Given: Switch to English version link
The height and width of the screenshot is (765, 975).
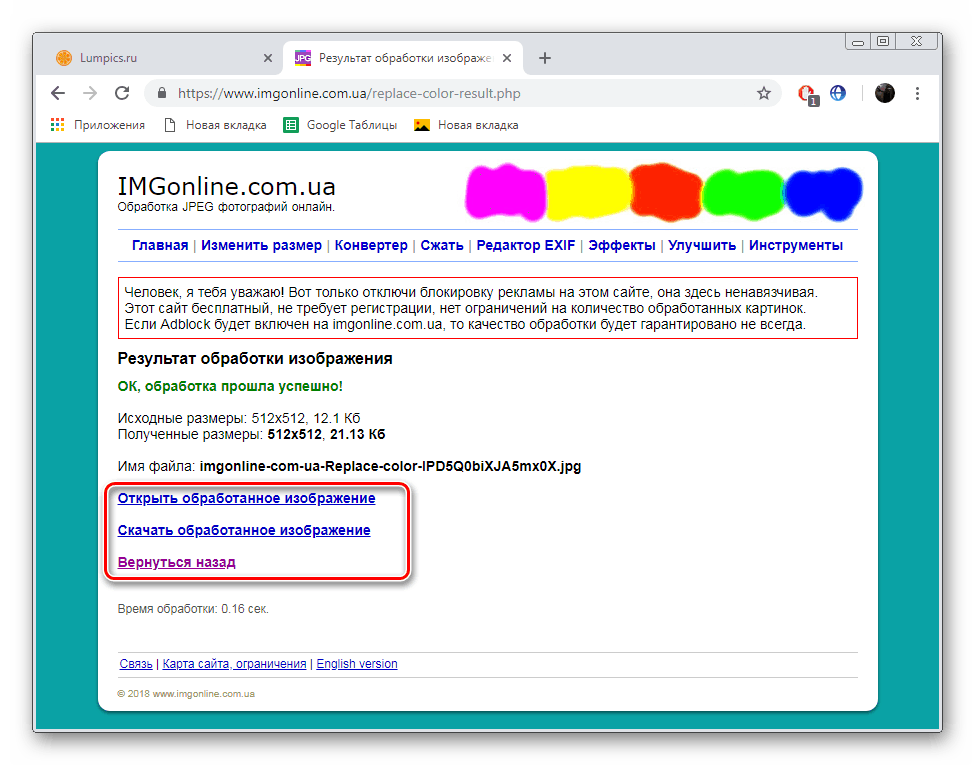Looking at the screenshot, I should point(356,664).
